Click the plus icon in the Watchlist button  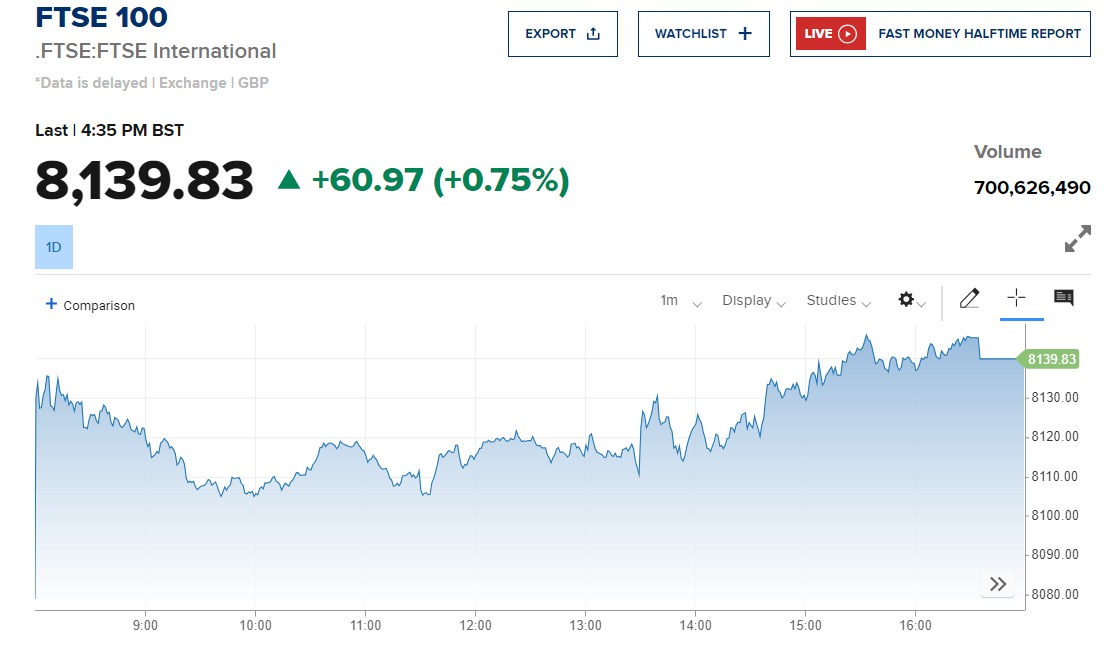[x=744, y=34]
